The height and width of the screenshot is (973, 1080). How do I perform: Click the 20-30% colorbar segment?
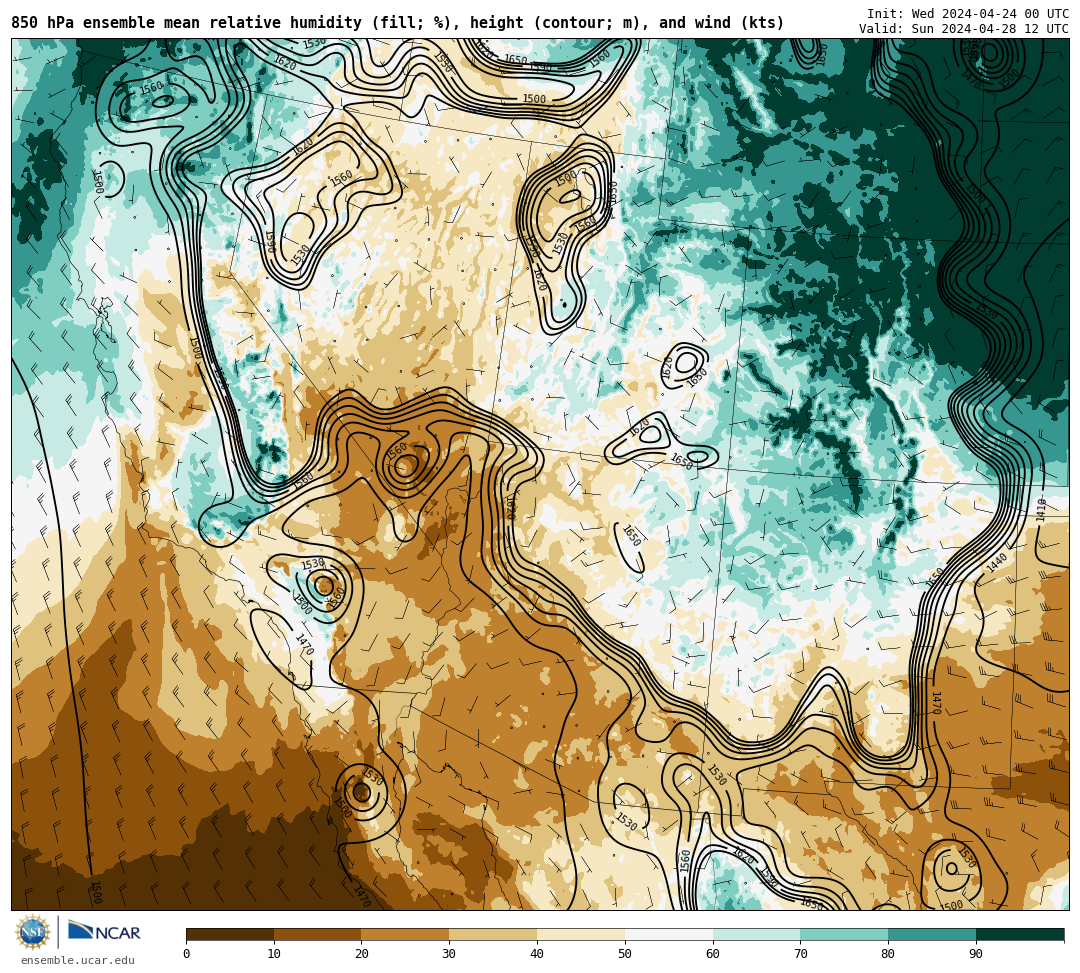click(406, 934)
